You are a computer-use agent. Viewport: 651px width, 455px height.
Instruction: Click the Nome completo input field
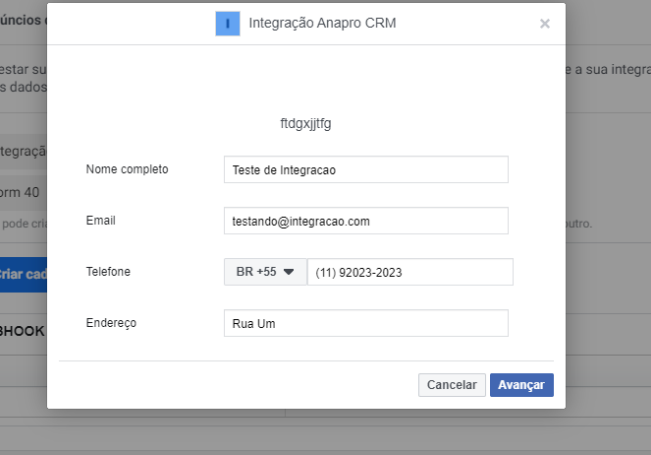pyautogui.click(x=366, y=169)
